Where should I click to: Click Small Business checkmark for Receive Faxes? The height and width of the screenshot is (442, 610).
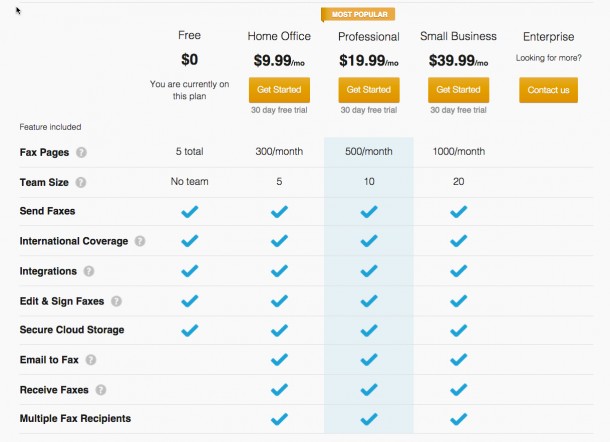[x=458, y=389]
